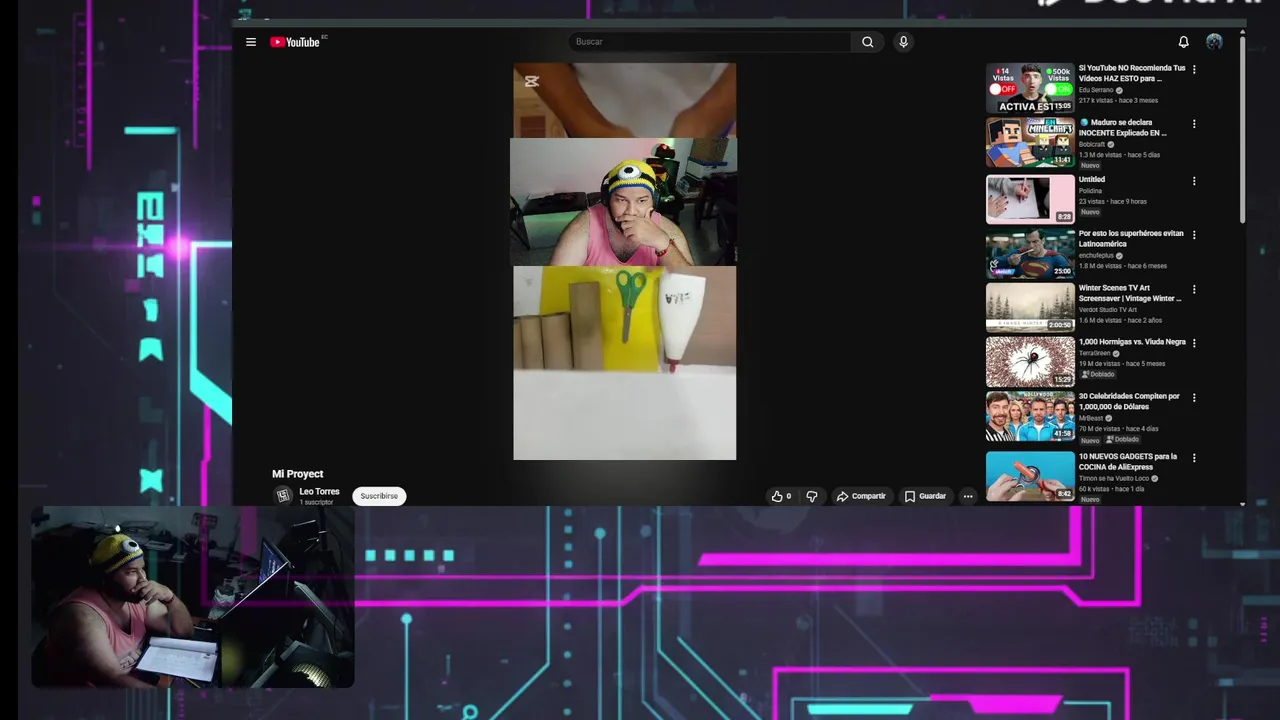Click the webcam overlay feed
Viewport: 1280px width, 720px height.
click(x=192, y=596)
